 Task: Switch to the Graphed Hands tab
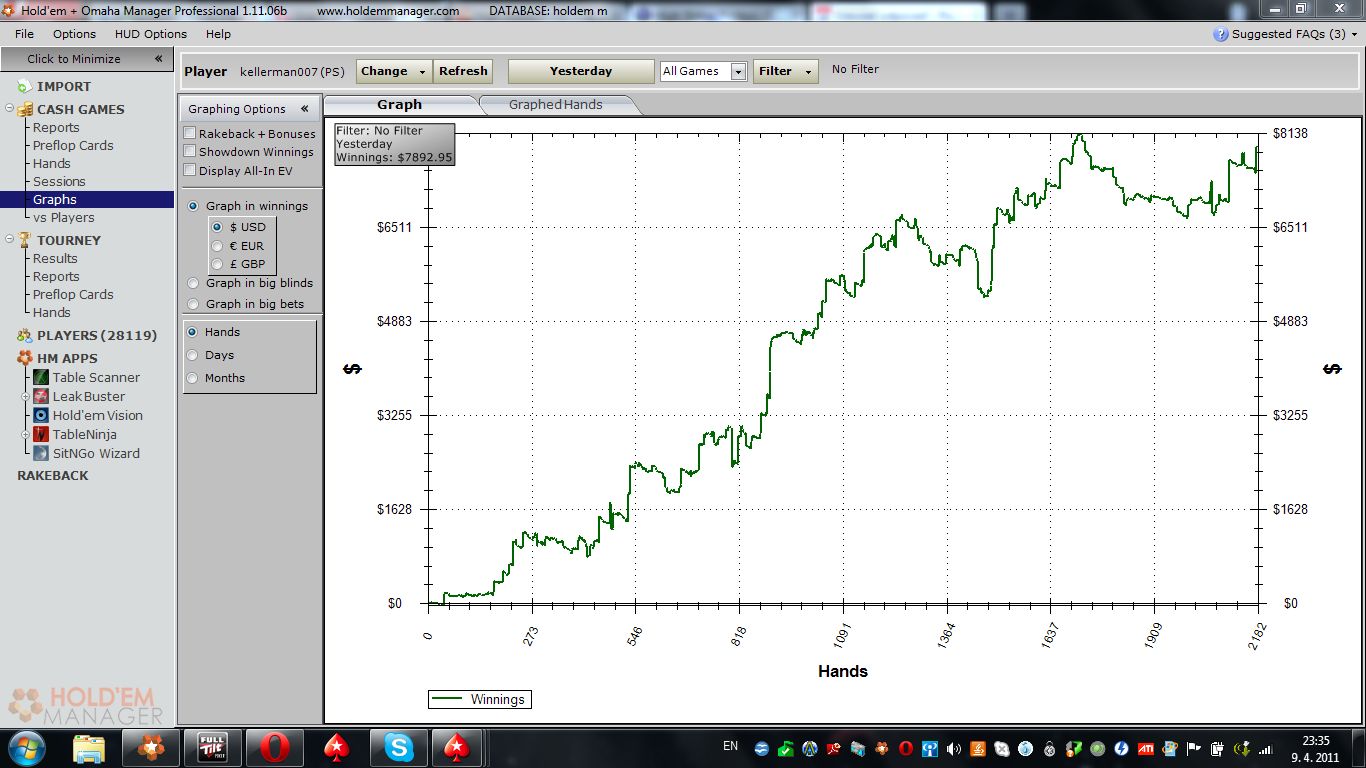coord(555,104)
